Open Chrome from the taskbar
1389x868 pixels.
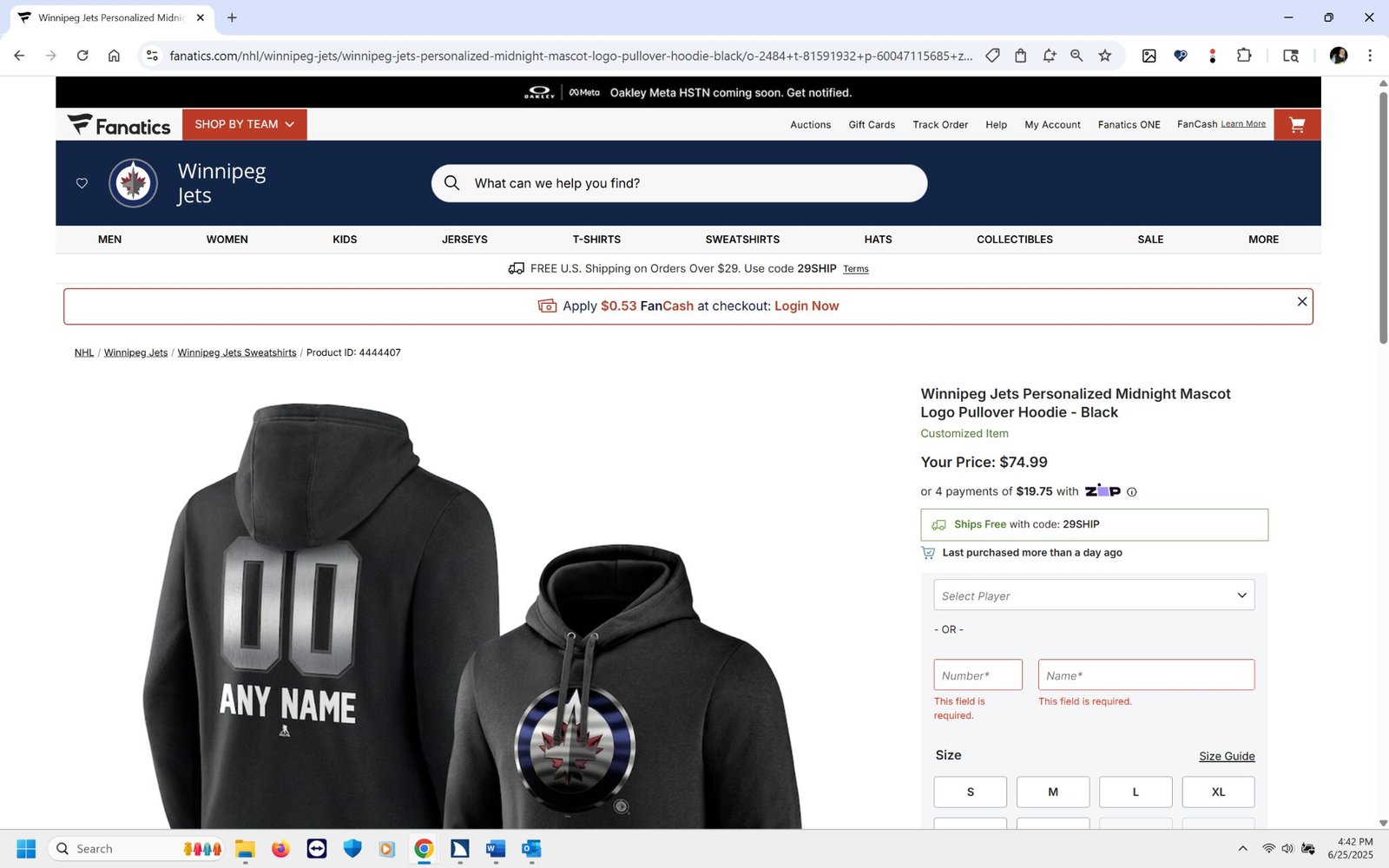[424, 849]
